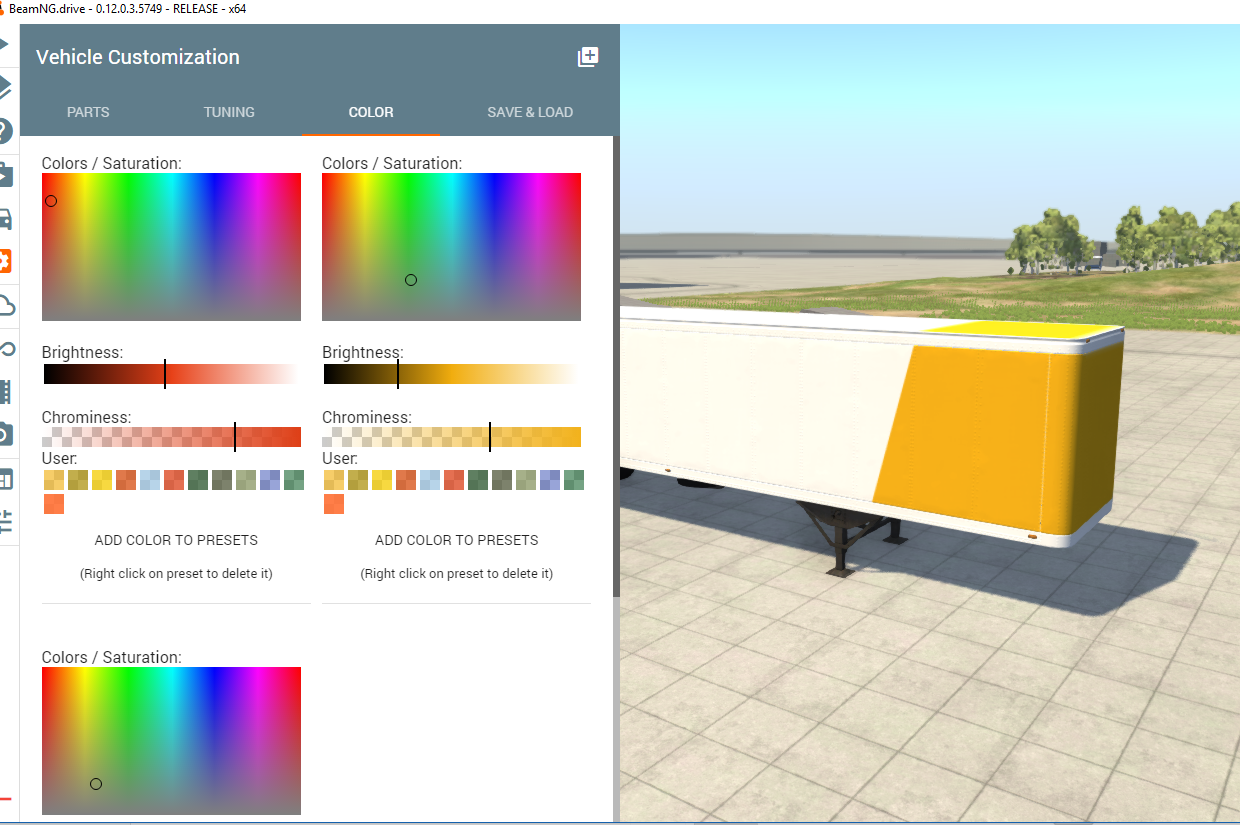This screenshot has width=1240, height=825.
Task: Switch to the PARTS tab
Action: (x=88, y=112)
